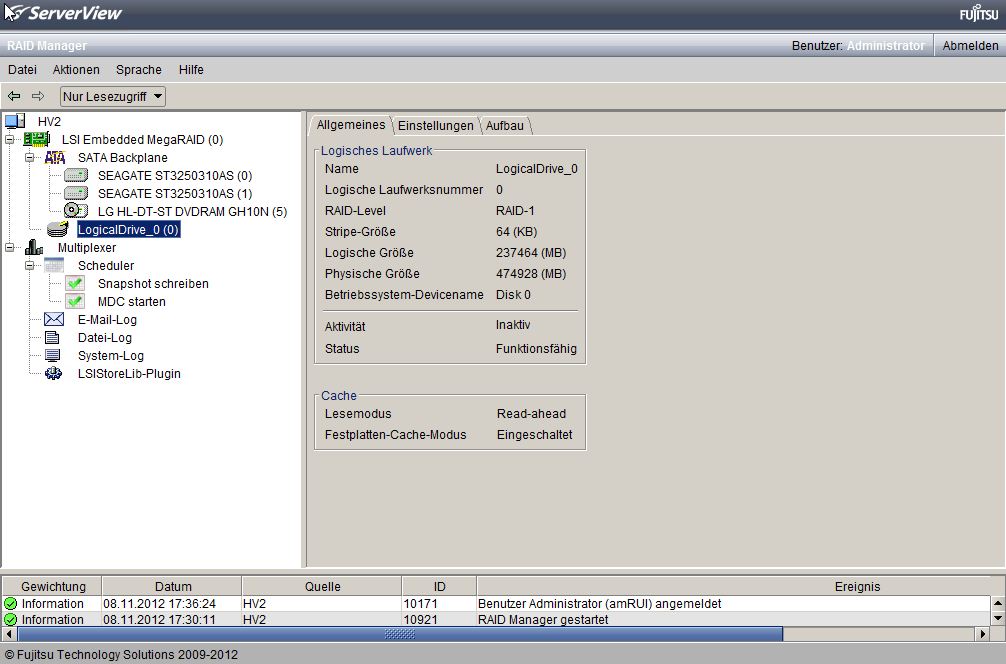Switch to the Einstellungen tab
The image size is (1006, 664).
point(435,126)
